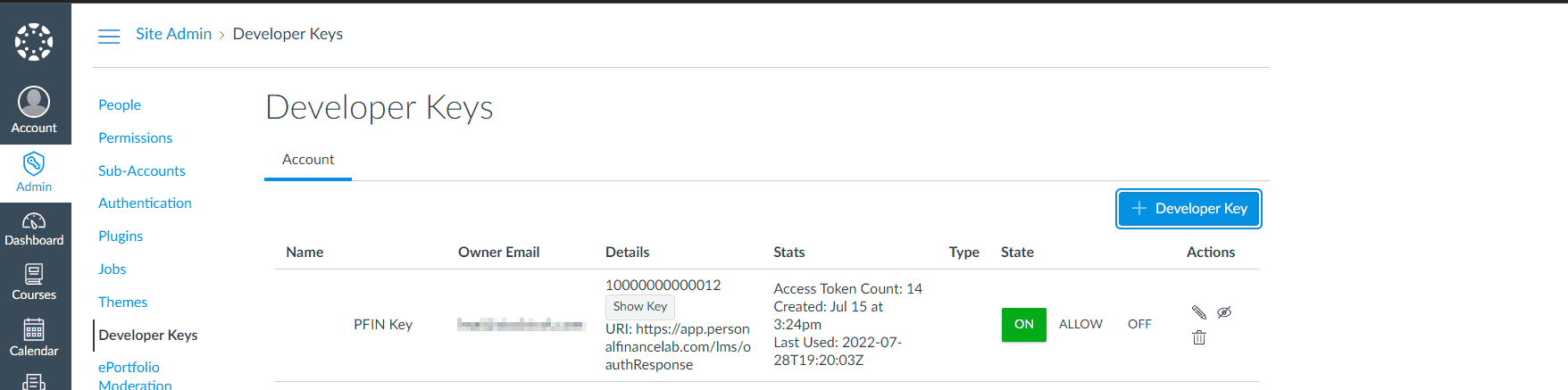Go to Site Admin breadcrumb link
This screenshot has width=1568, height=390.
click(x=174, y=34)
